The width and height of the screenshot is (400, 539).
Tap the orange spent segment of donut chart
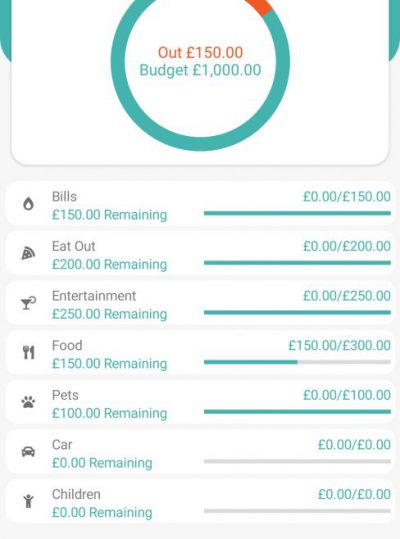coord(260,6)
